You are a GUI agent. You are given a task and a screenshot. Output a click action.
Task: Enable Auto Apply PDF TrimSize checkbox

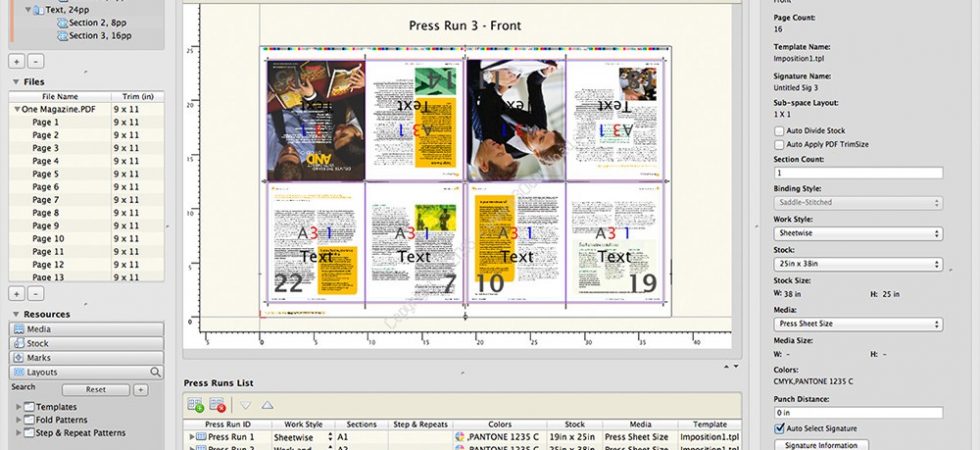(779, 144)
